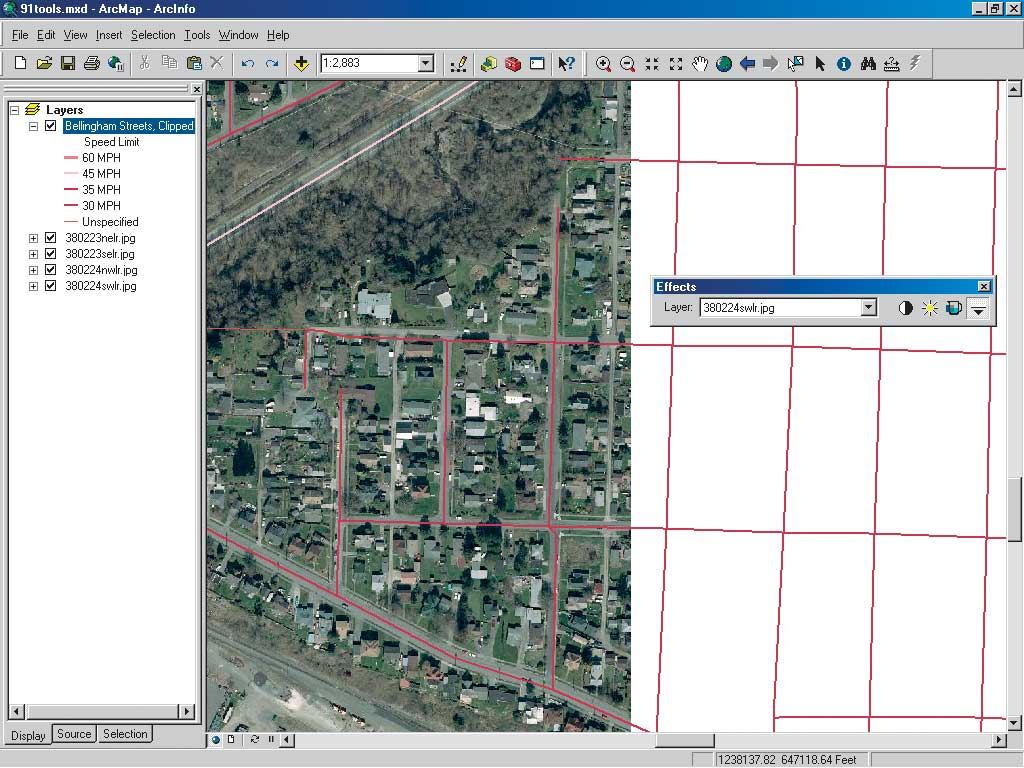
Task: Open the map scale dropdown
Action: [425, 64]
